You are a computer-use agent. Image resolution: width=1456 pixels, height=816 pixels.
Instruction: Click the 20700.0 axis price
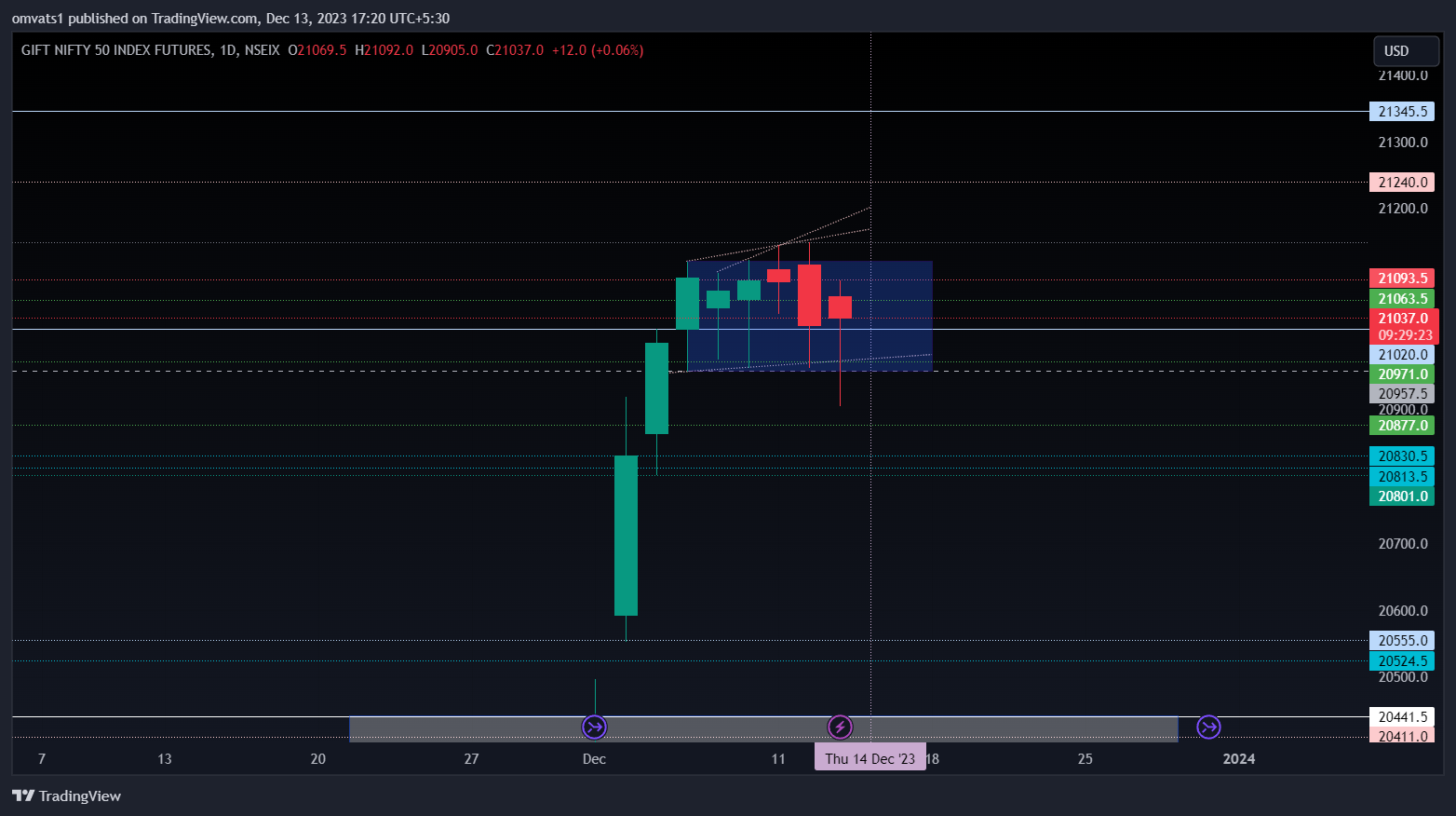point(1403,544)
